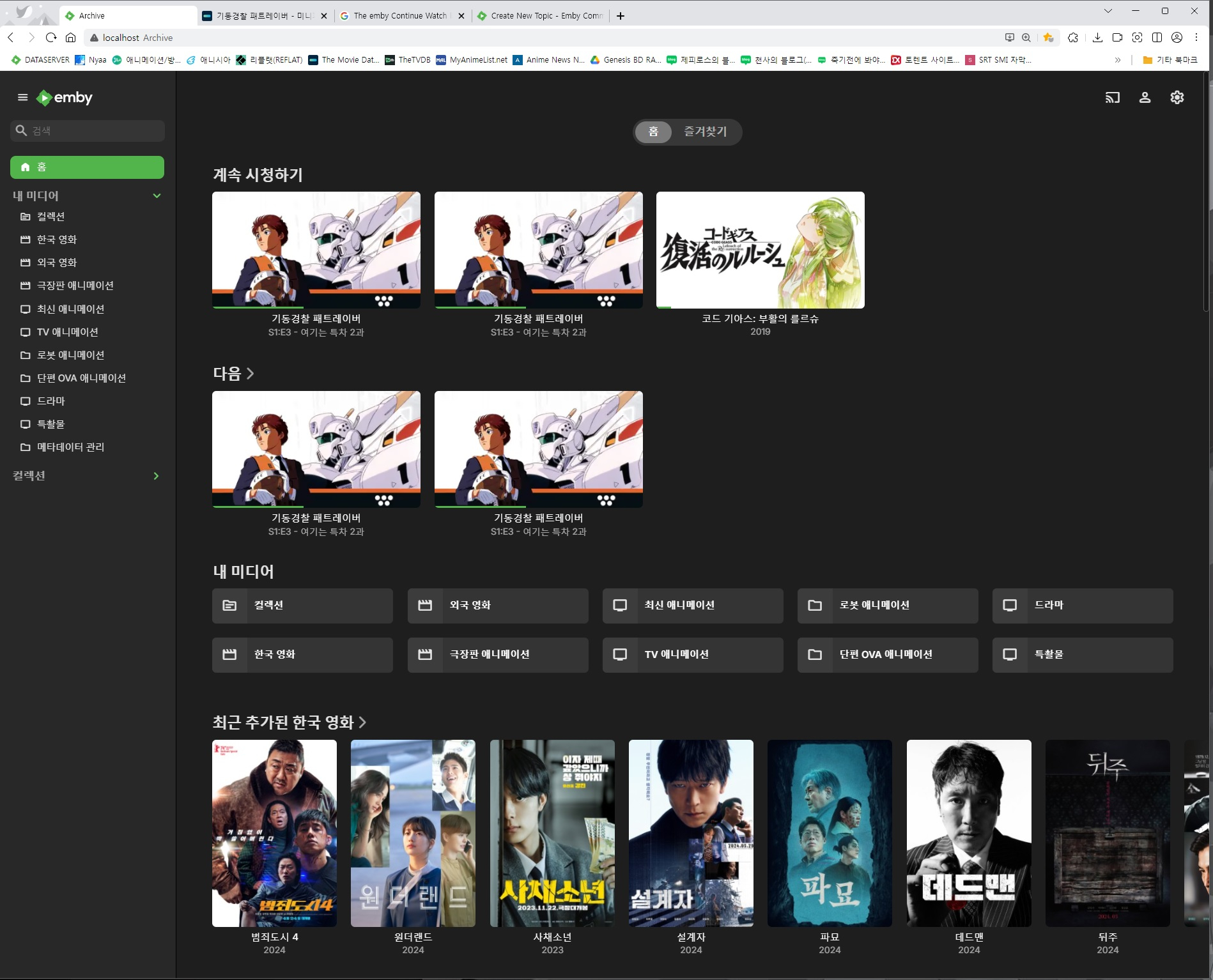Open the 로봇 애니메이션 library button
Viewport: 1213px width, 980px height.
(887, 605)
